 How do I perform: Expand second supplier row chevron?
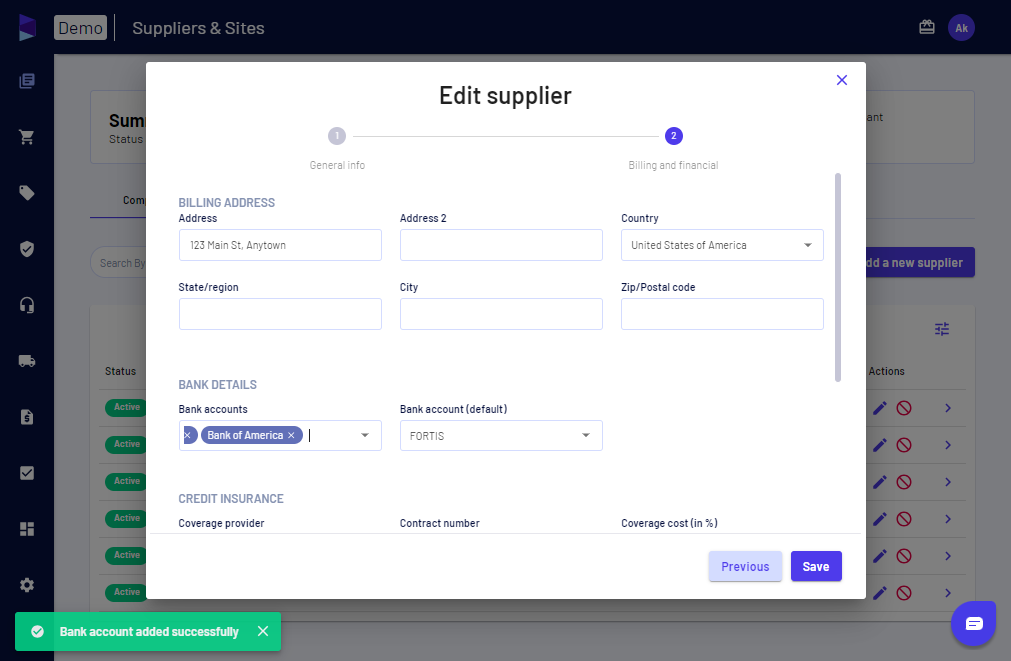948,445
